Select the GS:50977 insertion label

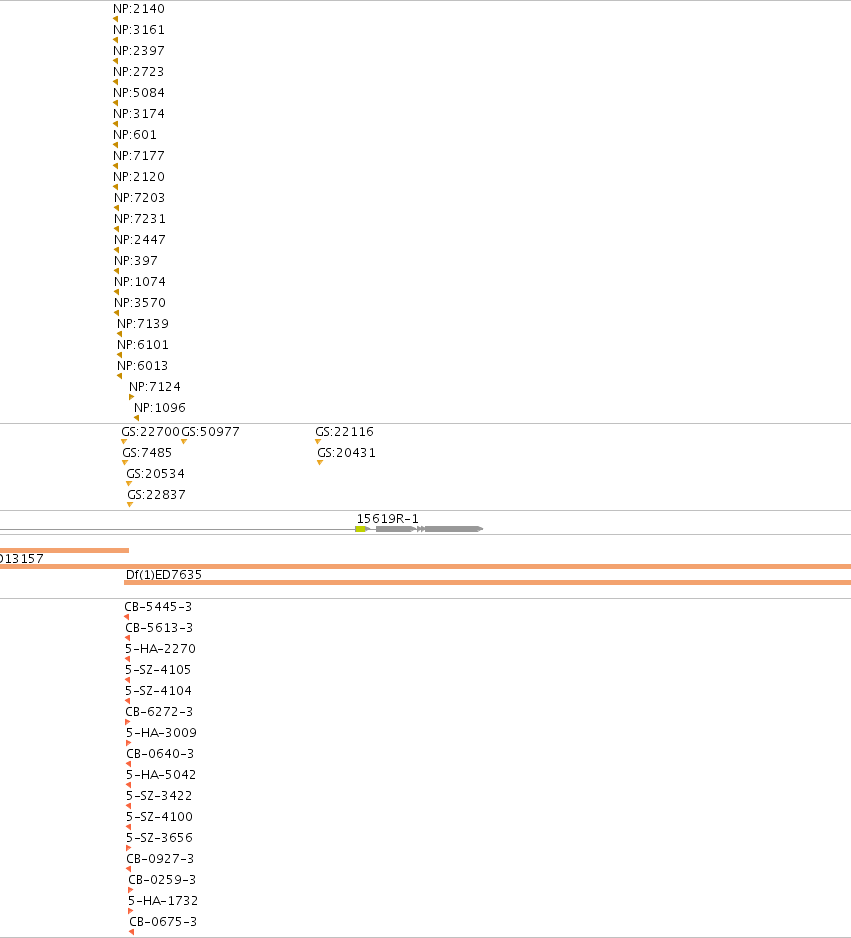[x=211, y=431]
